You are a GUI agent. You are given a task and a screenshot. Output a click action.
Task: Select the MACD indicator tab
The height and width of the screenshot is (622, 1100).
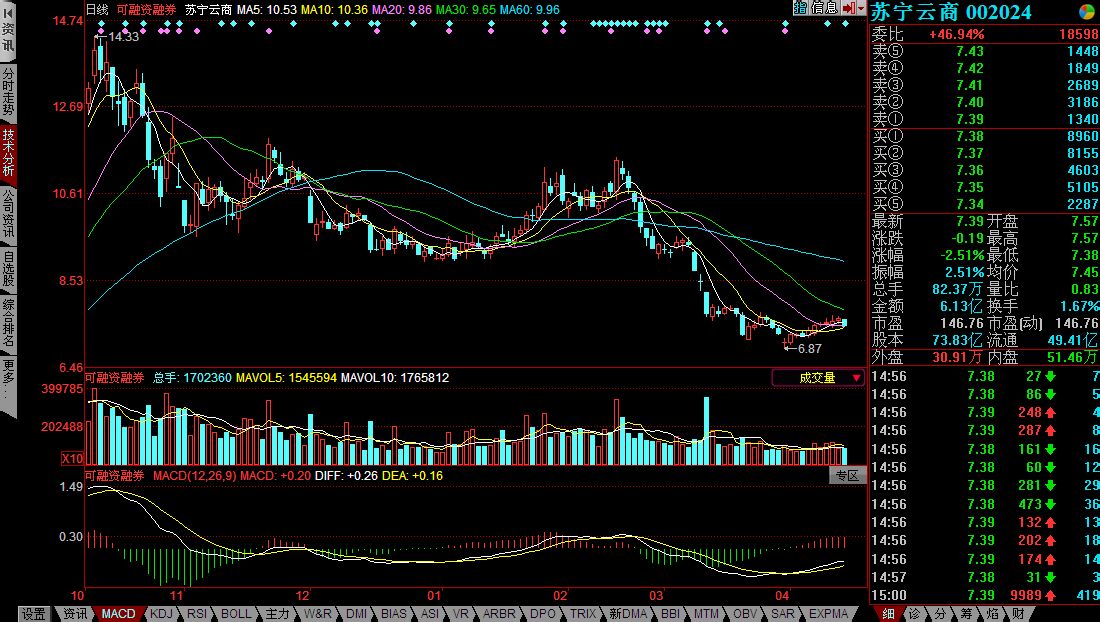119,614
